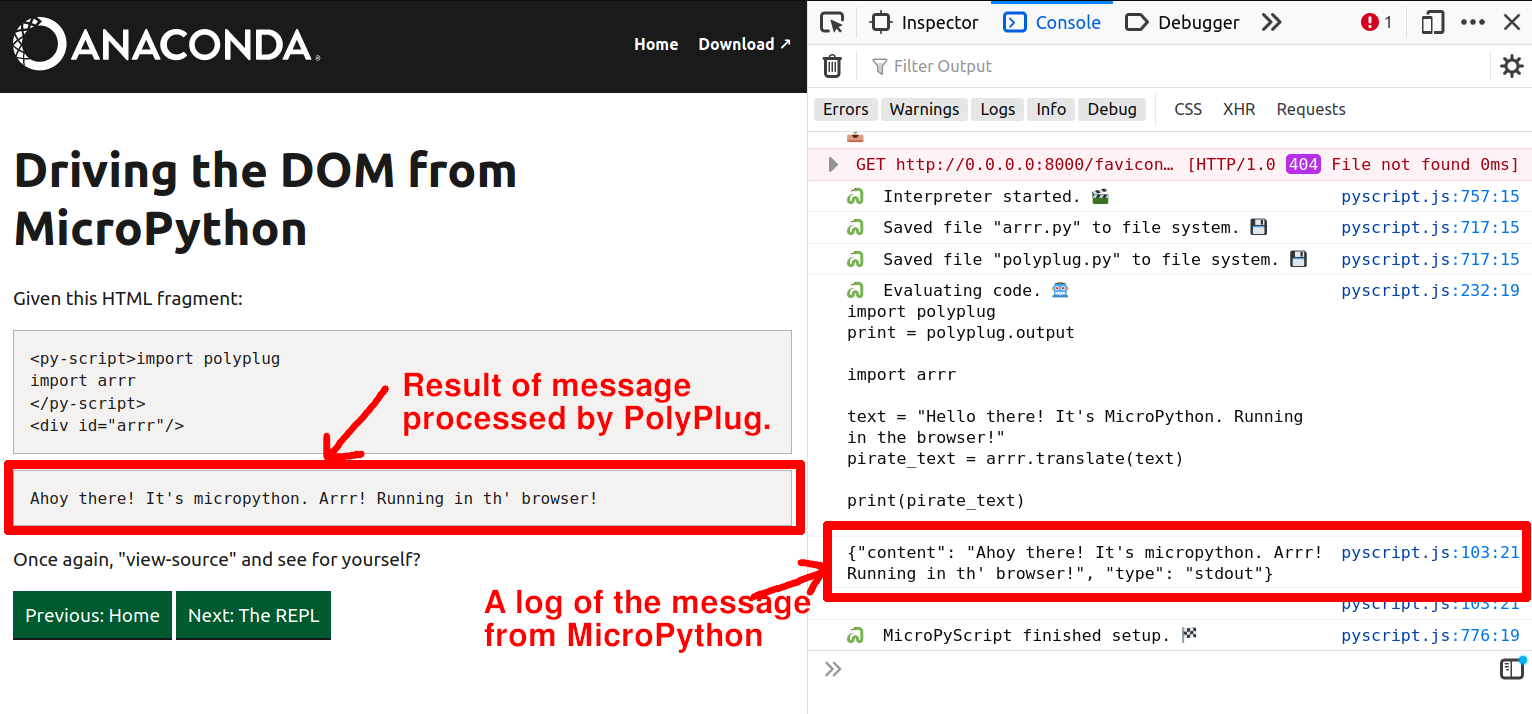Open the DevTools three-dot options menu

pos(1473,22)
